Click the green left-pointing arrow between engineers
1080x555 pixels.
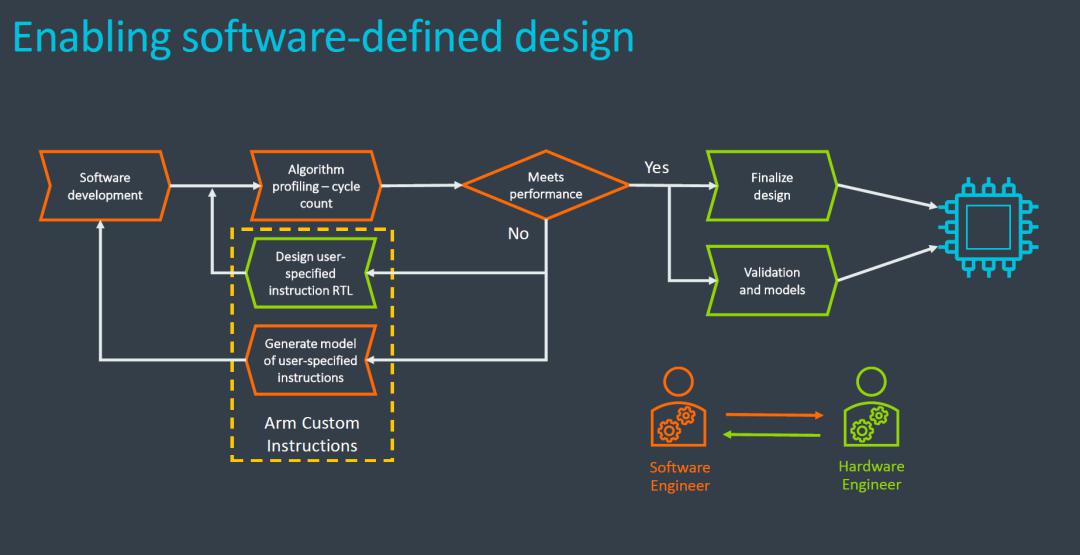pyautogui.click(x=773, y=434)
